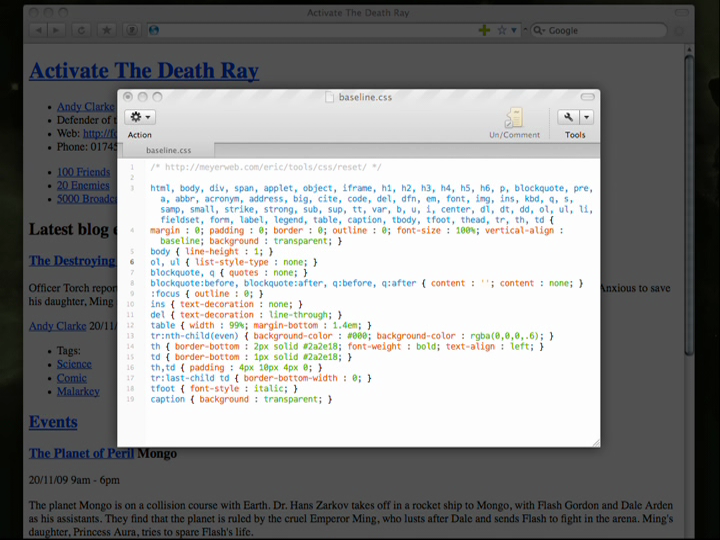720x540 pixels.
Task: Open the search engine magnifier dropdown
Action: [539, 30]
